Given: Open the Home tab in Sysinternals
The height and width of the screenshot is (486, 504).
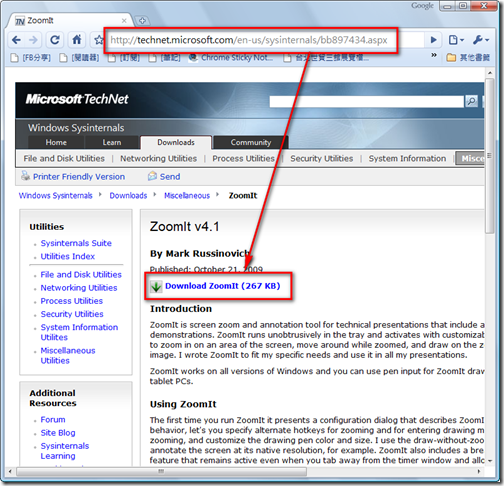Looking at the screenshot, I should [56, 142].
